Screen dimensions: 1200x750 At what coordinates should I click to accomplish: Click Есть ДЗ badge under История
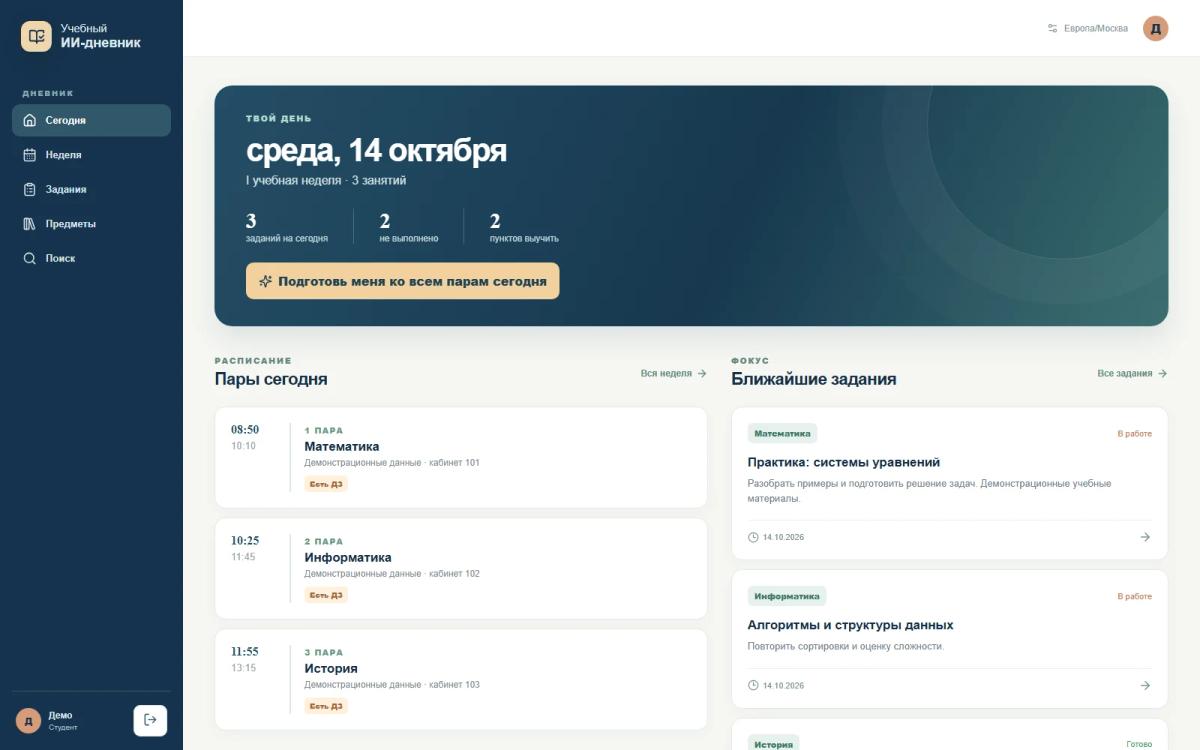click(326, 706)
